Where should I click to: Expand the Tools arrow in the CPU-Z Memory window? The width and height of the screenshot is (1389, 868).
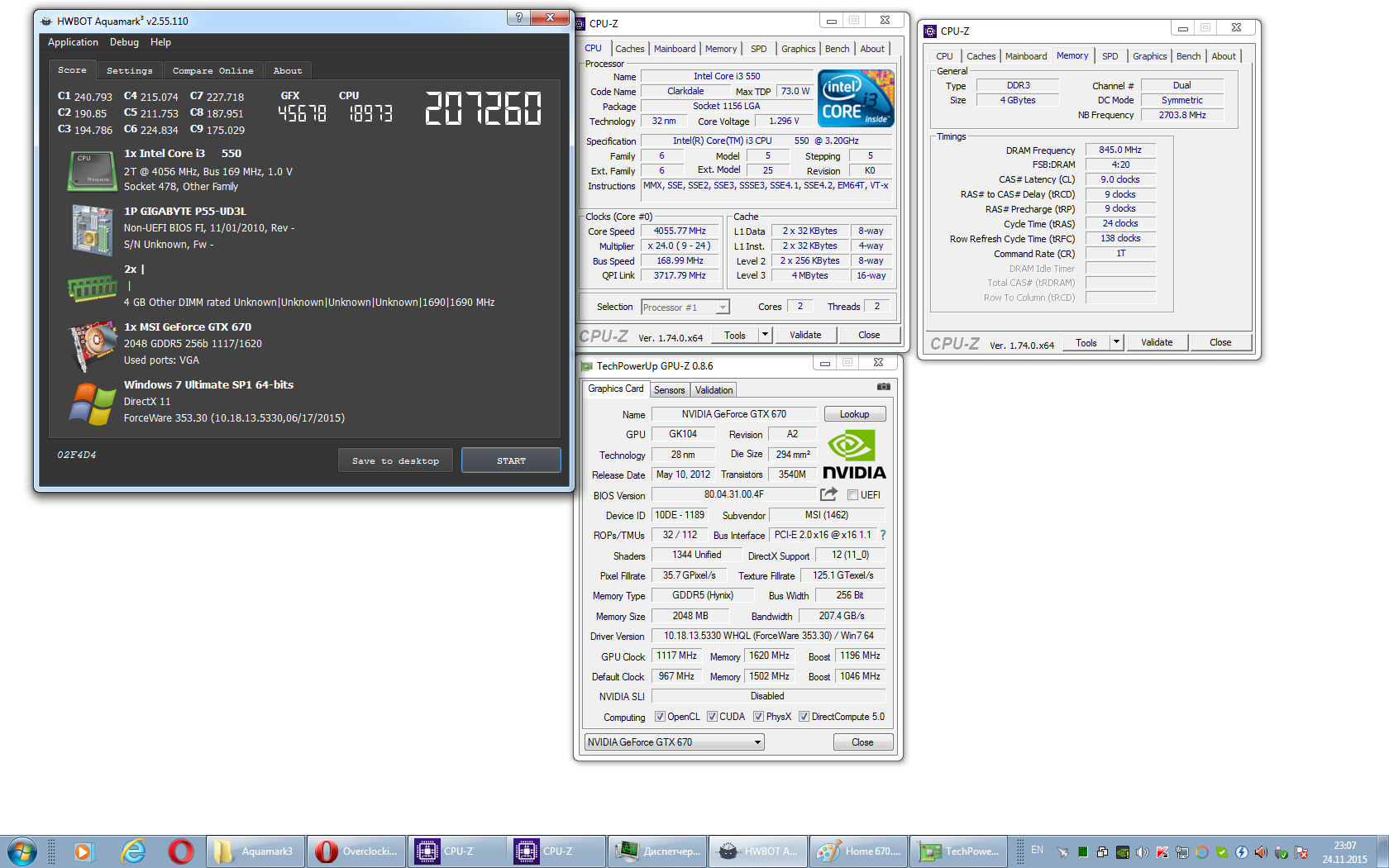click(1116, 342)
